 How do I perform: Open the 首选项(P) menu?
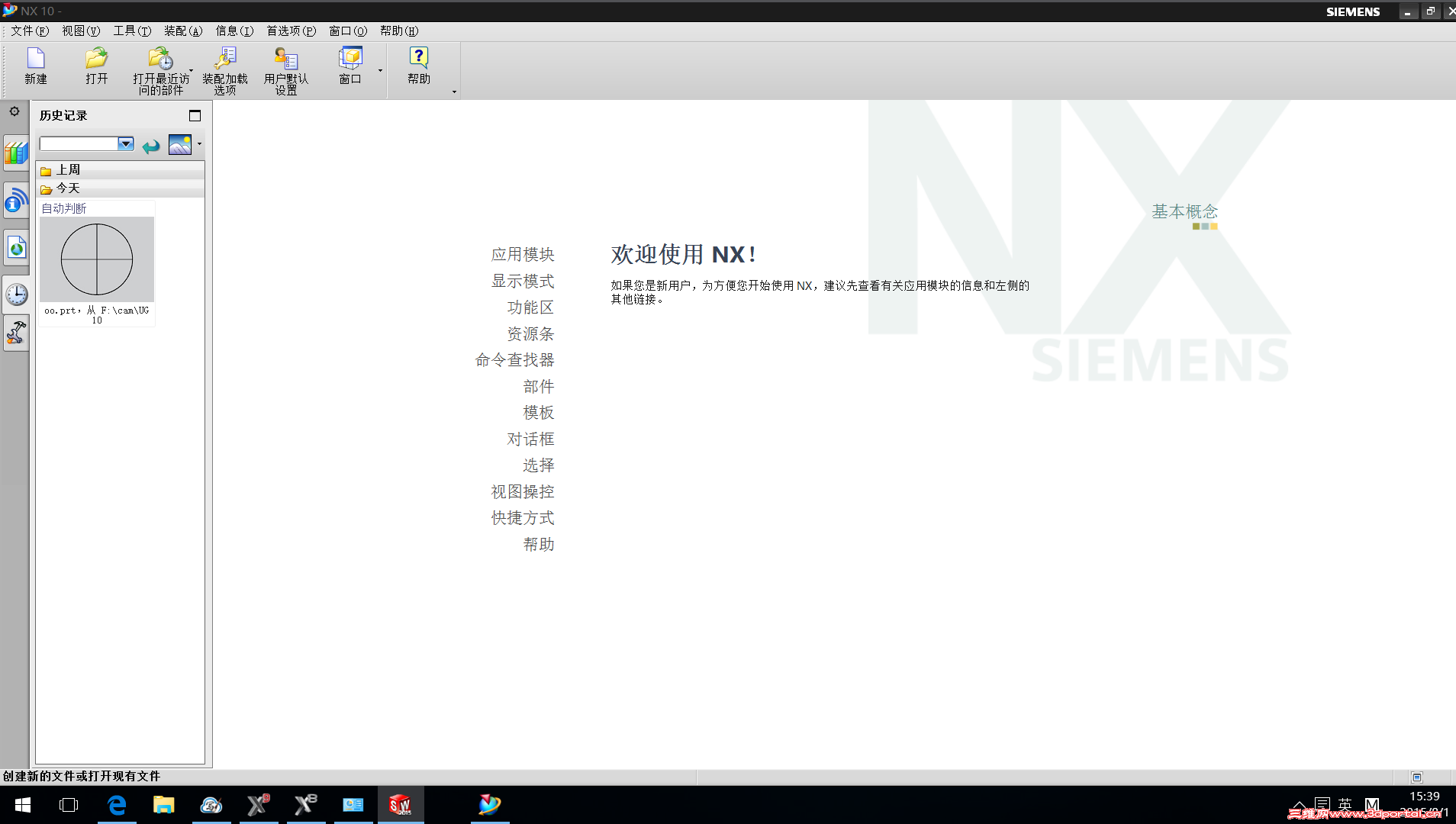click(291, 31)
